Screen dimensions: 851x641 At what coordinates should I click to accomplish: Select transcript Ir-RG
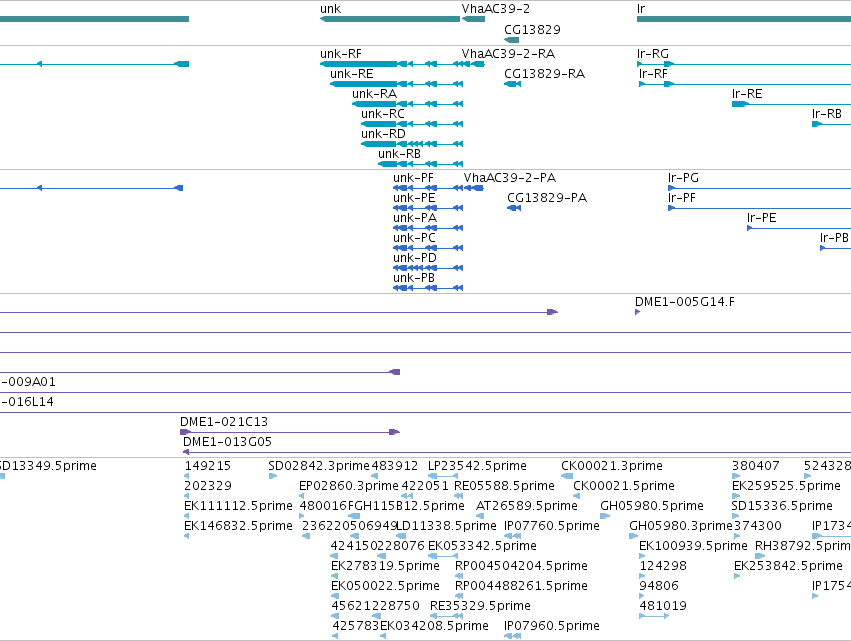[744, 64]
